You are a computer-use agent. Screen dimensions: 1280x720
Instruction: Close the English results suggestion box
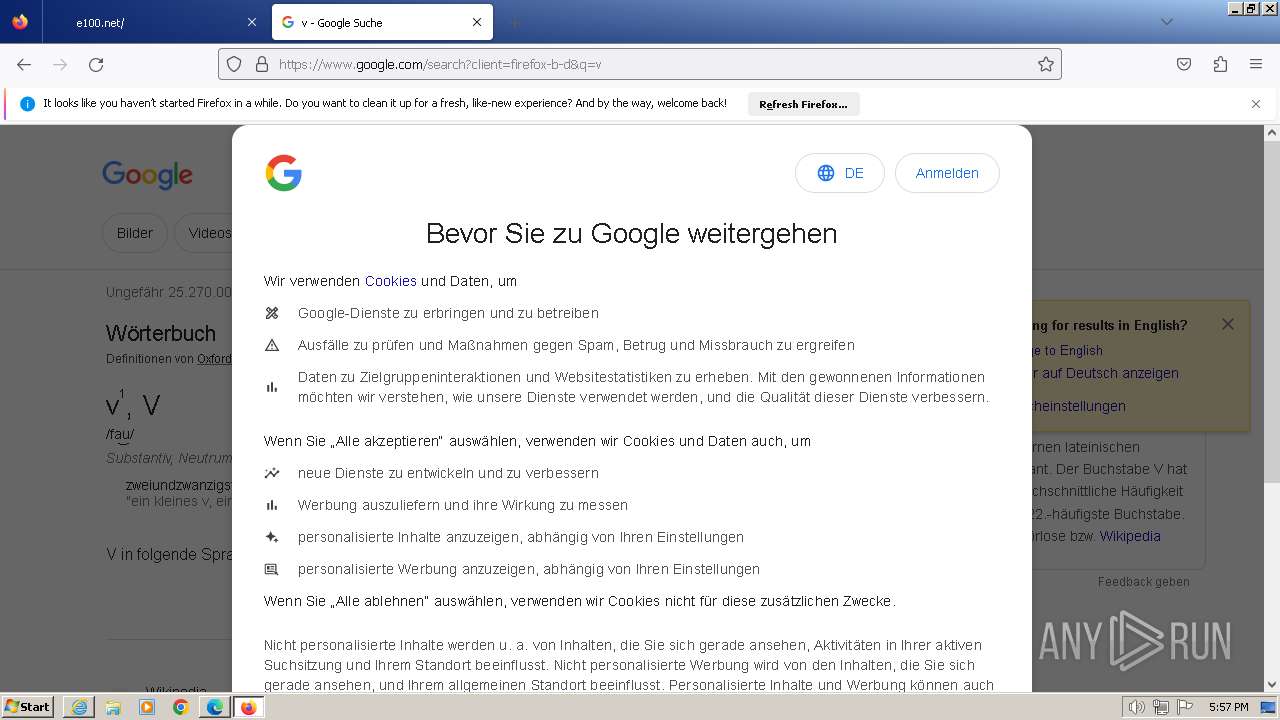pyautogui.click(x=1228, y=324)
